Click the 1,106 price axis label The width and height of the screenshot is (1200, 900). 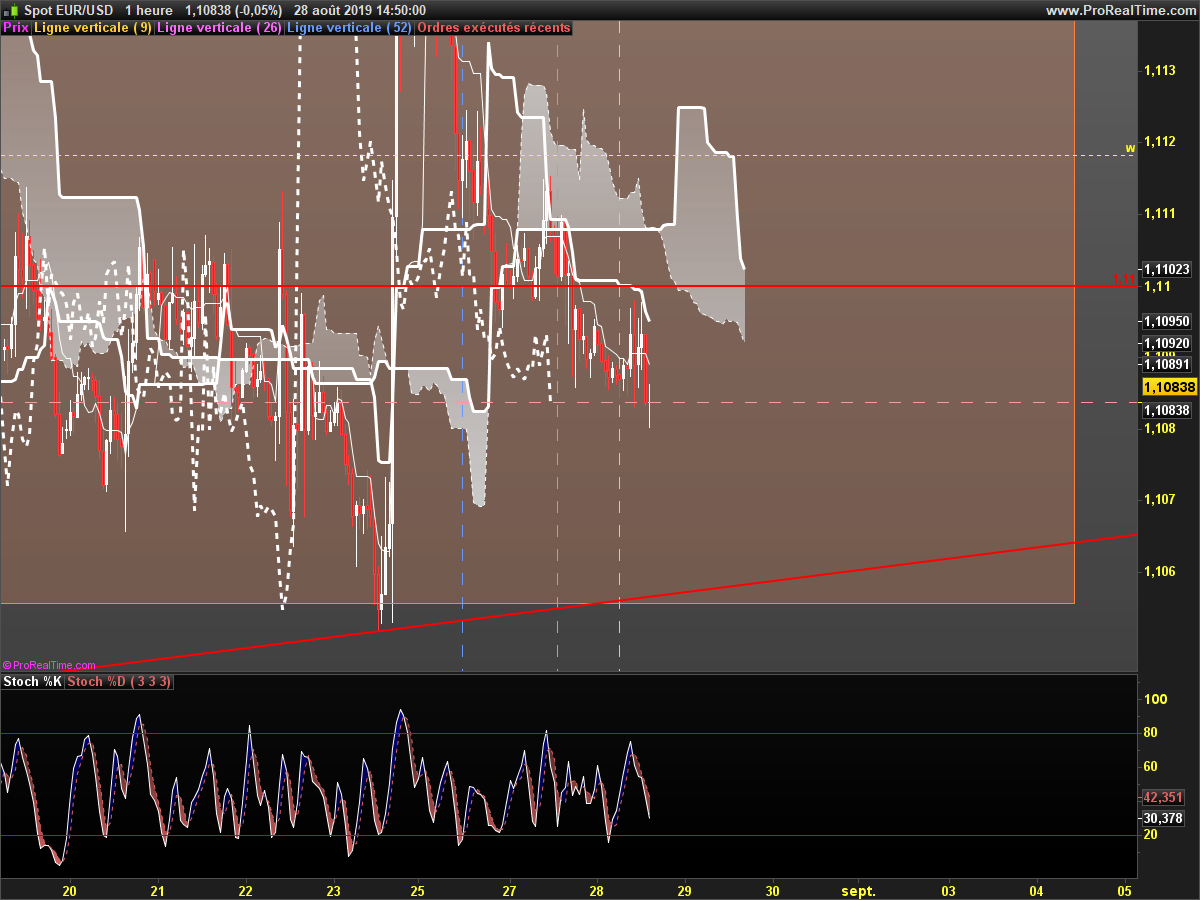click(x=1159, y=571)
